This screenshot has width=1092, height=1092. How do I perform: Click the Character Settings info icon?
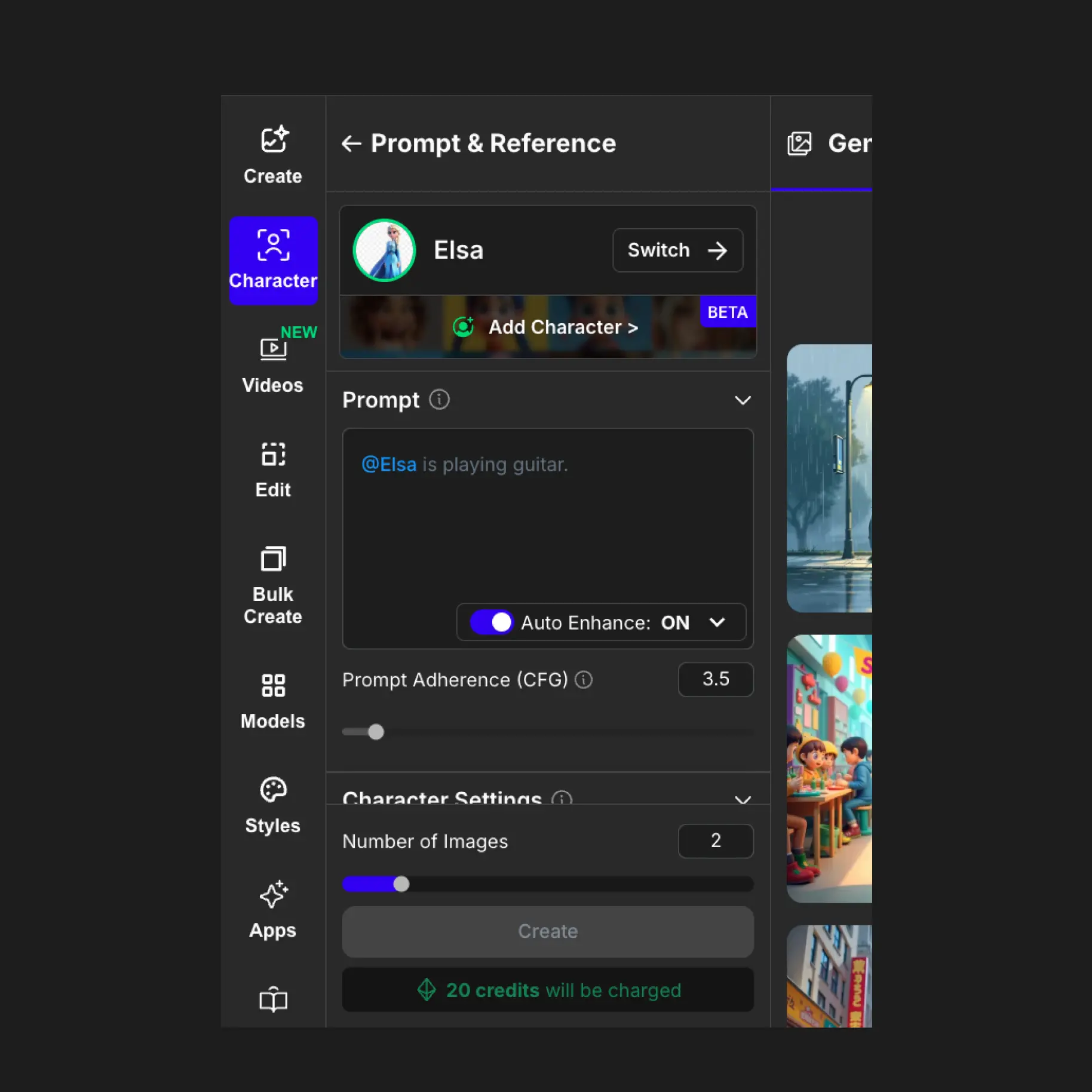(562, 797)
